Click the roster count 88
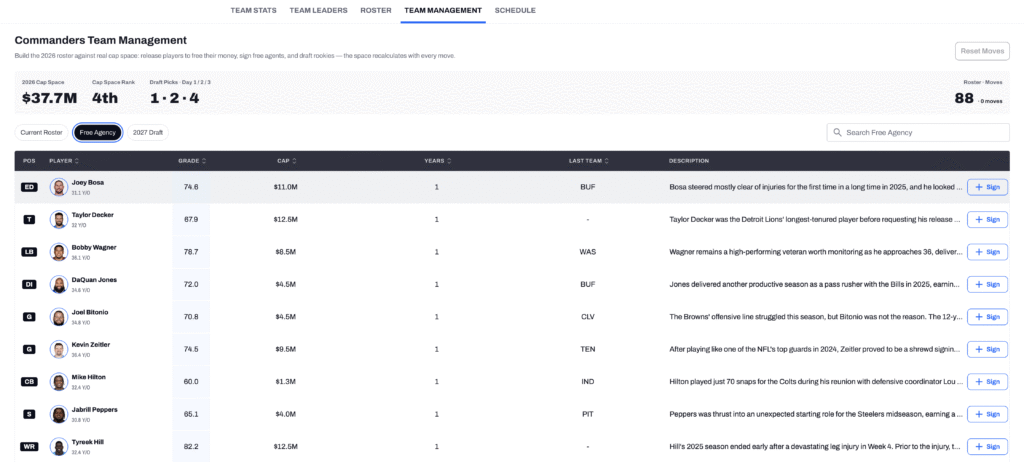This screenshot has width=1024, height=462. coord(964,99)
